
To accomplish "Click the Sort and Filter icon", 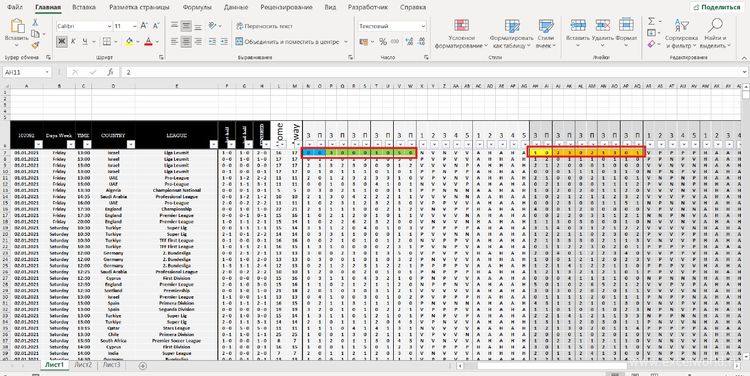I will (682, 25).
